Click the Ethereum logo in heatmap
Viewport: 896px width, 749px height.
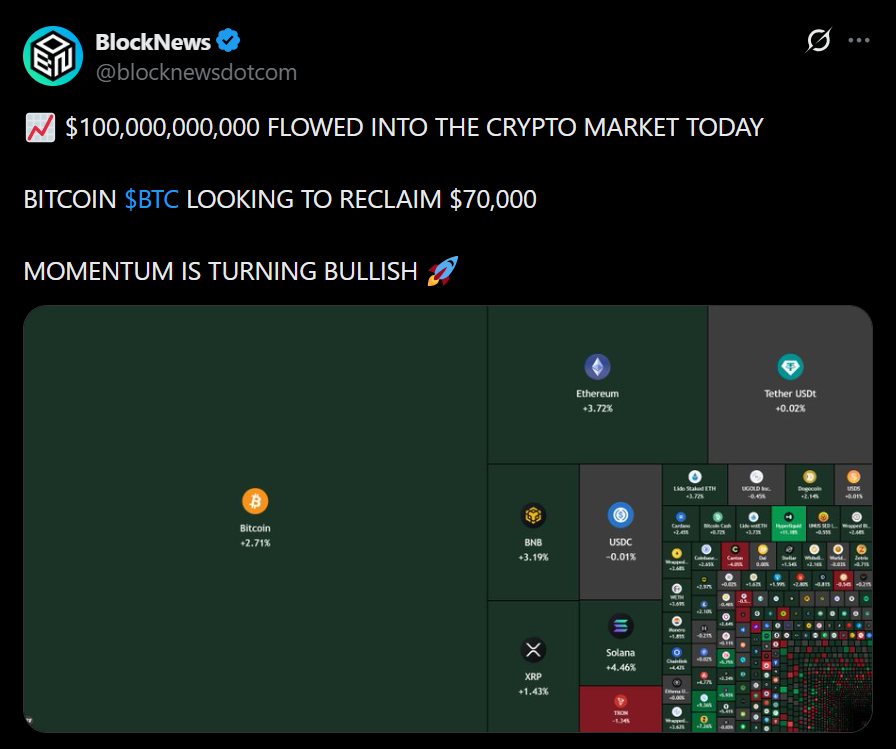pyautogui.click(x=597, y=367)
